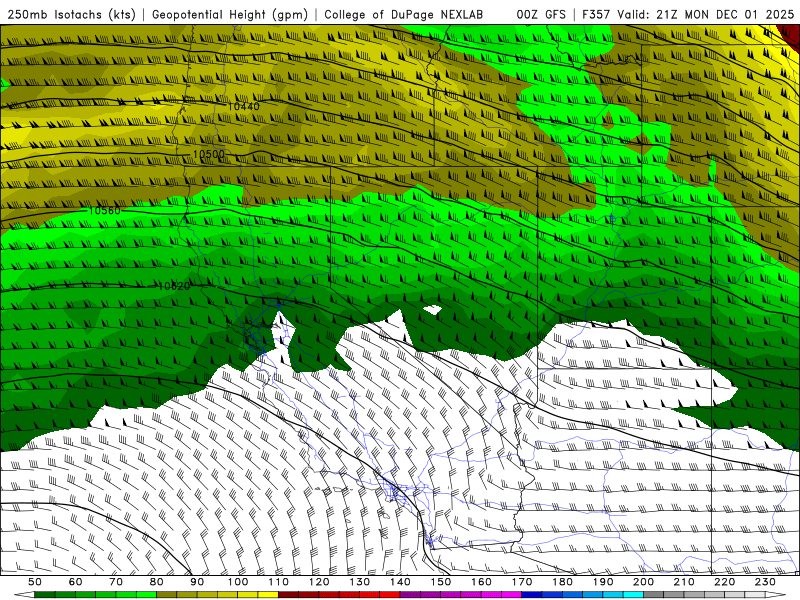800x600 pixels.
Task: Click the 'F357' forecast hour label
Action: (597, 14)
